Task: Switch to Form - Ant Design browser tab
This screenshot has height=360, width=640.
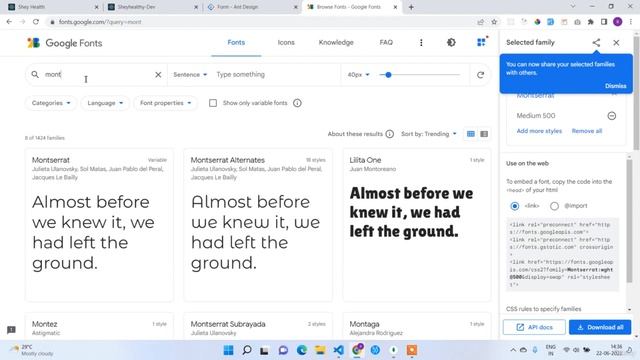Action: click(x=252, y=7)
